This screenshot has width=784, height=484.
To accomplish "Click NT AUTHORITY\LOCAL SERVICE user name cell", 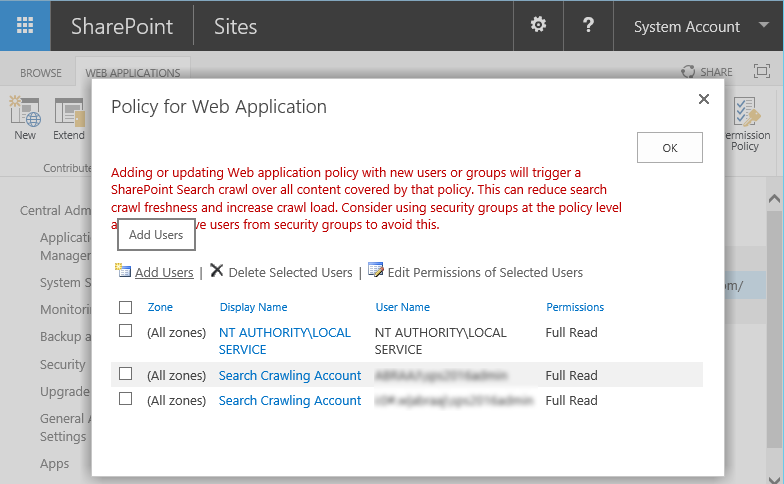I will click(440, 341).
